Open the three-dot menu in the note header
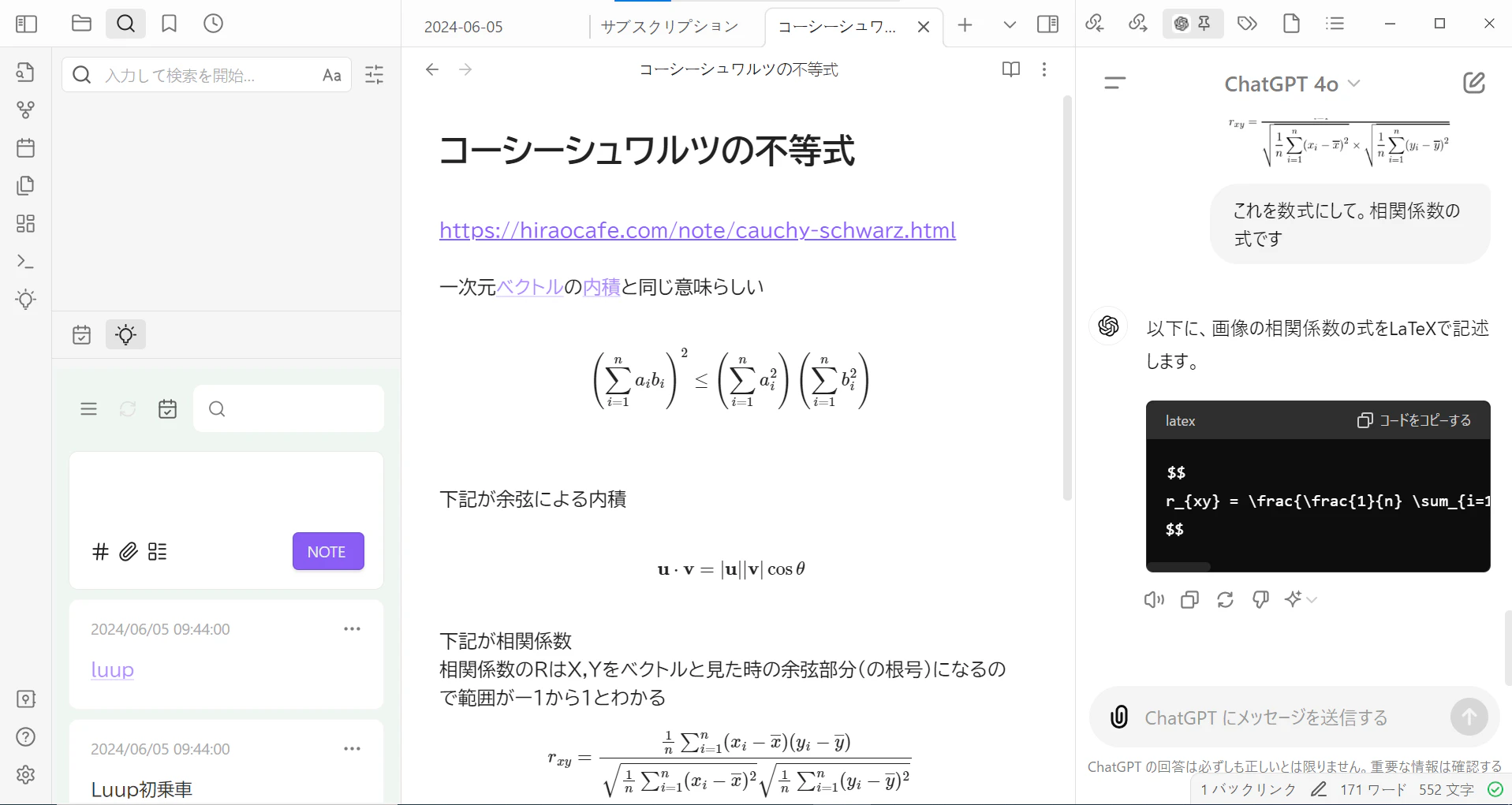 tap(1044, 69)
